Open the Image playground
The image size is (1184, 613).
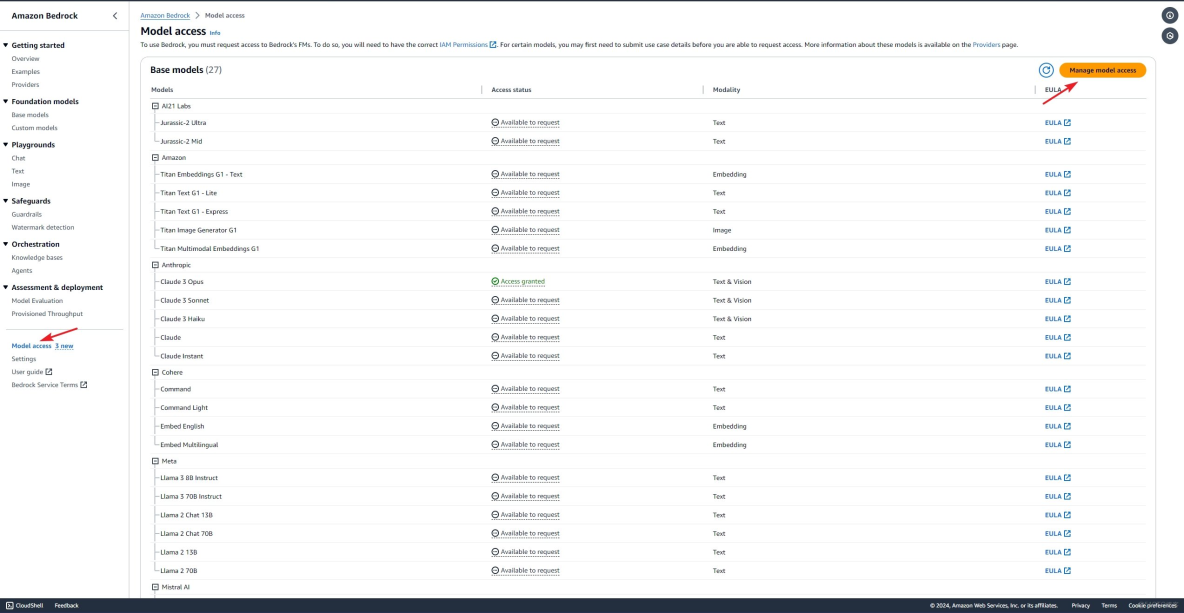(x=20, y=183)
